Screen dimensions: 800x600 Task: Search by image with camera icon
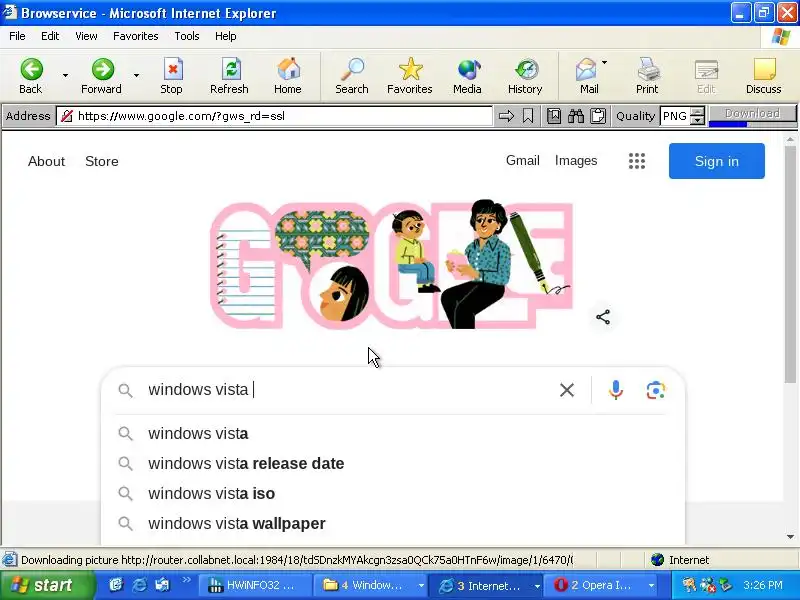[x=656, y=390]
